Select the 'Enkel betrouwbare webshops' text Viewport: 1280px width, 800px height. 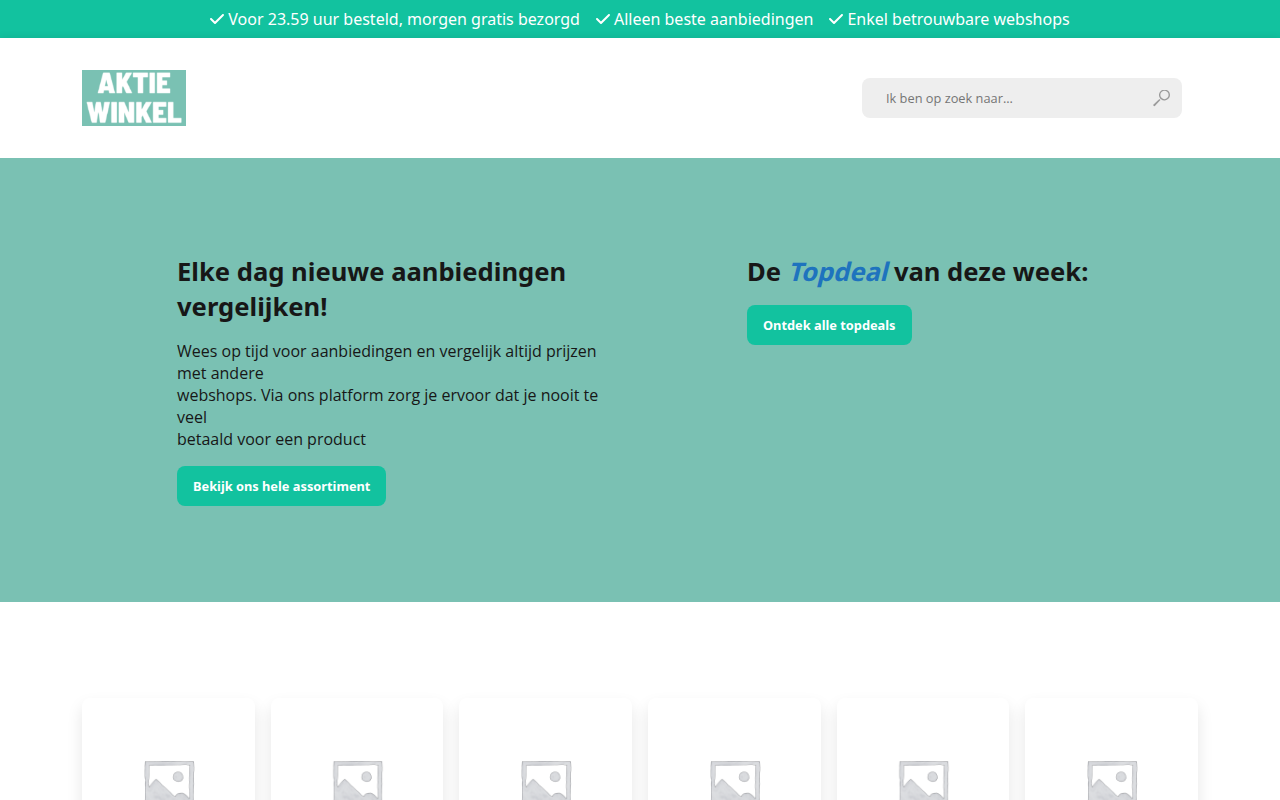[958, 19]
